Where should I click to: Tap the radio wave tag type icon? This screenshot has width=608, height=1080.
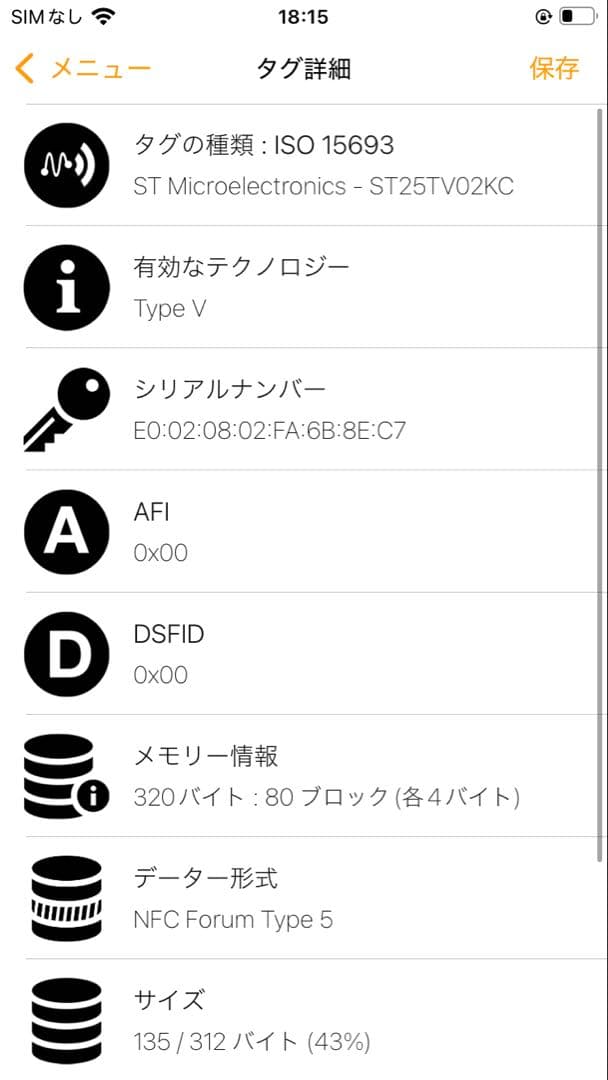(x=66, y=164)
